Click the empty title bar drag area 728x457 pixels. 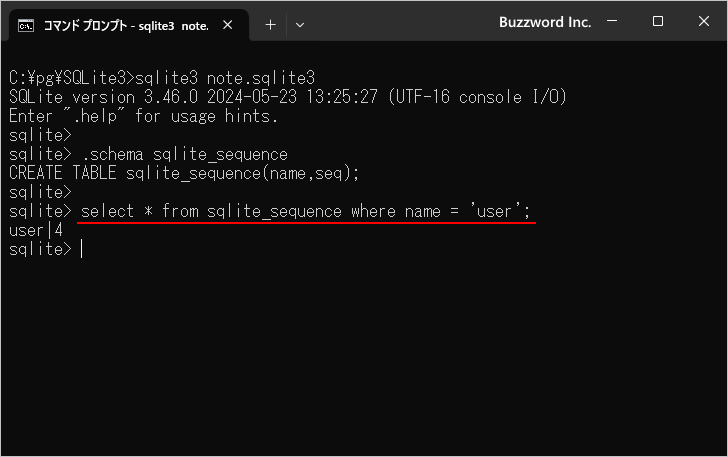pos(400,22)
